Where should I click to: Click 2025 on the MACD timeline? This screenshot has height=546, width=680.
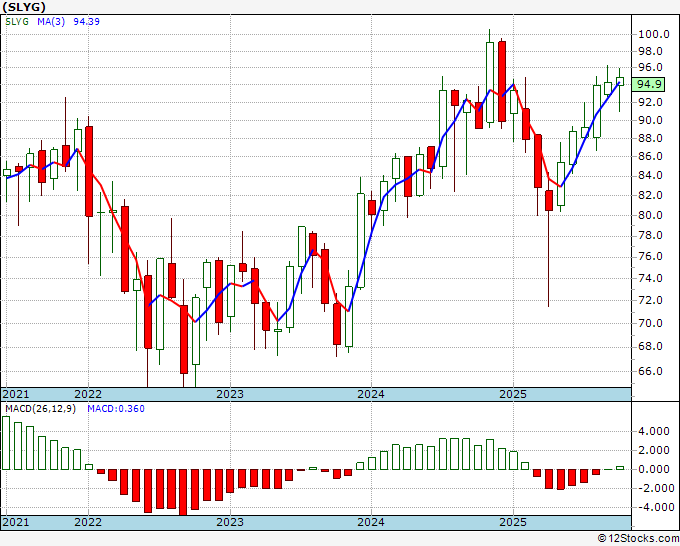(x=513, y=522)
